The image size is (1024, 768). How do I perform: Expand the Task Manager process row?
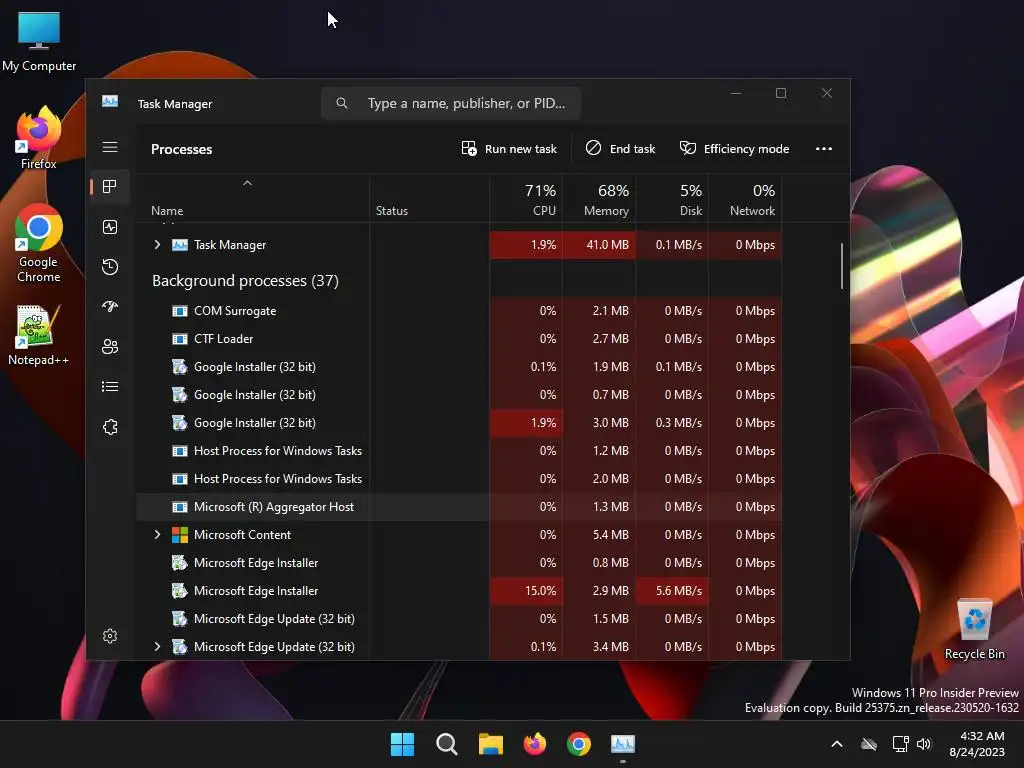pos(157,244)
